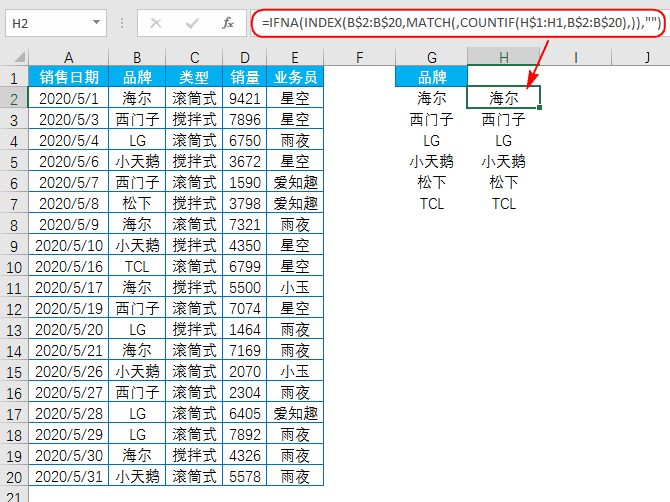Click the Name Box showing H2
Image resolution: width=670 pixels, height=502 pixels.
coord(56,23)
